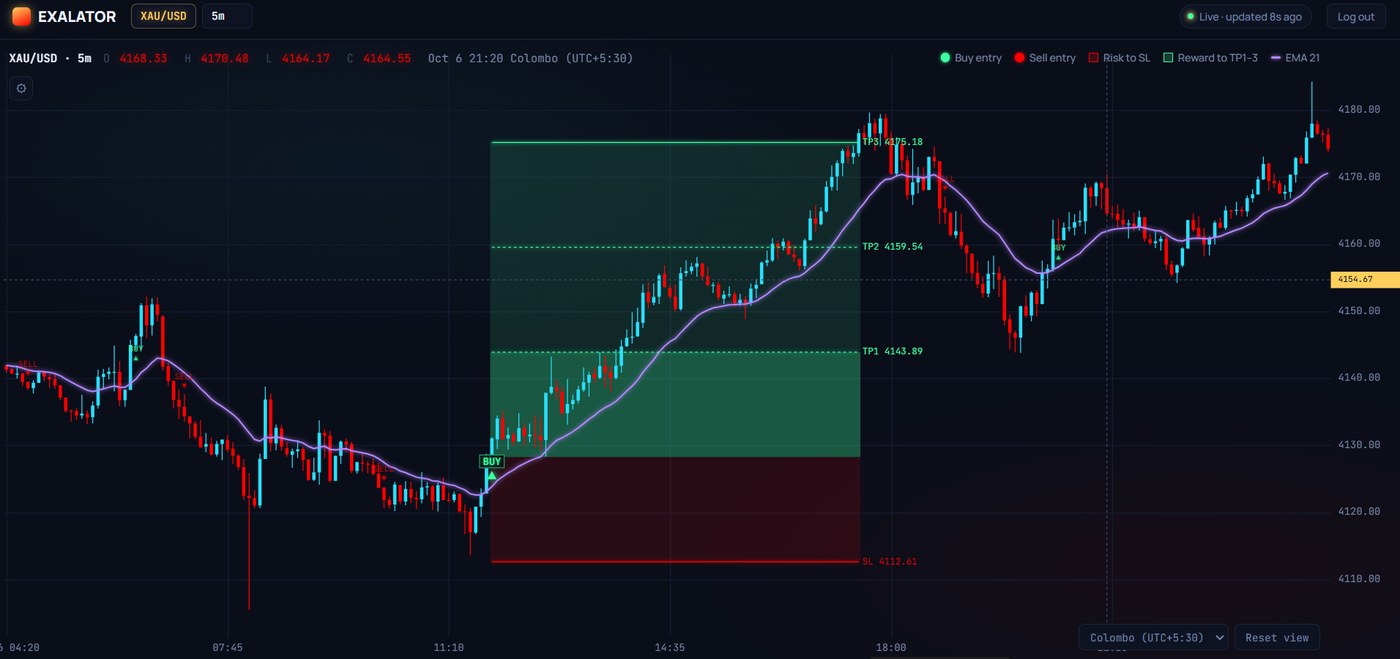Image resolution: width=1400 pixels, height=659 pixels.
Task: Click the 07:45 time axis label
Action: (228, 648)
